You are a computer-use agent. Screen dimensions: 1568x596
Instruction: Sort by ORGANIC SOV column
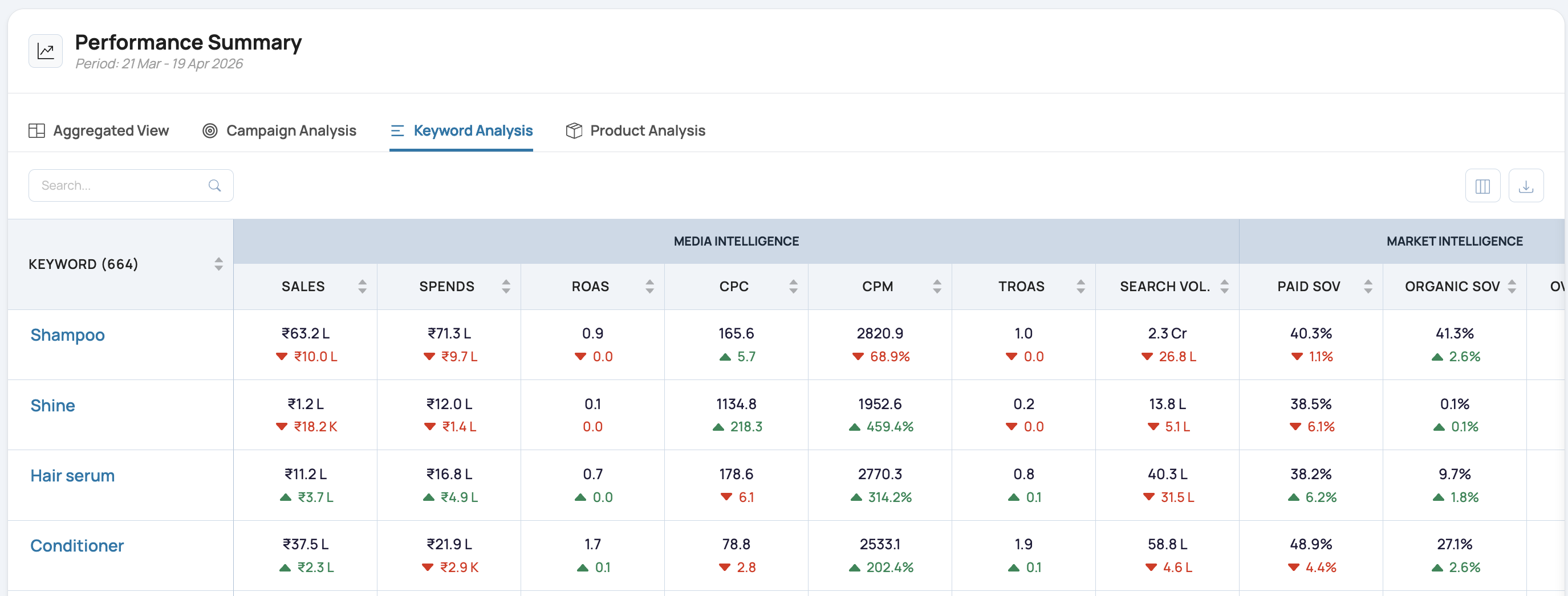(1512, 287)
